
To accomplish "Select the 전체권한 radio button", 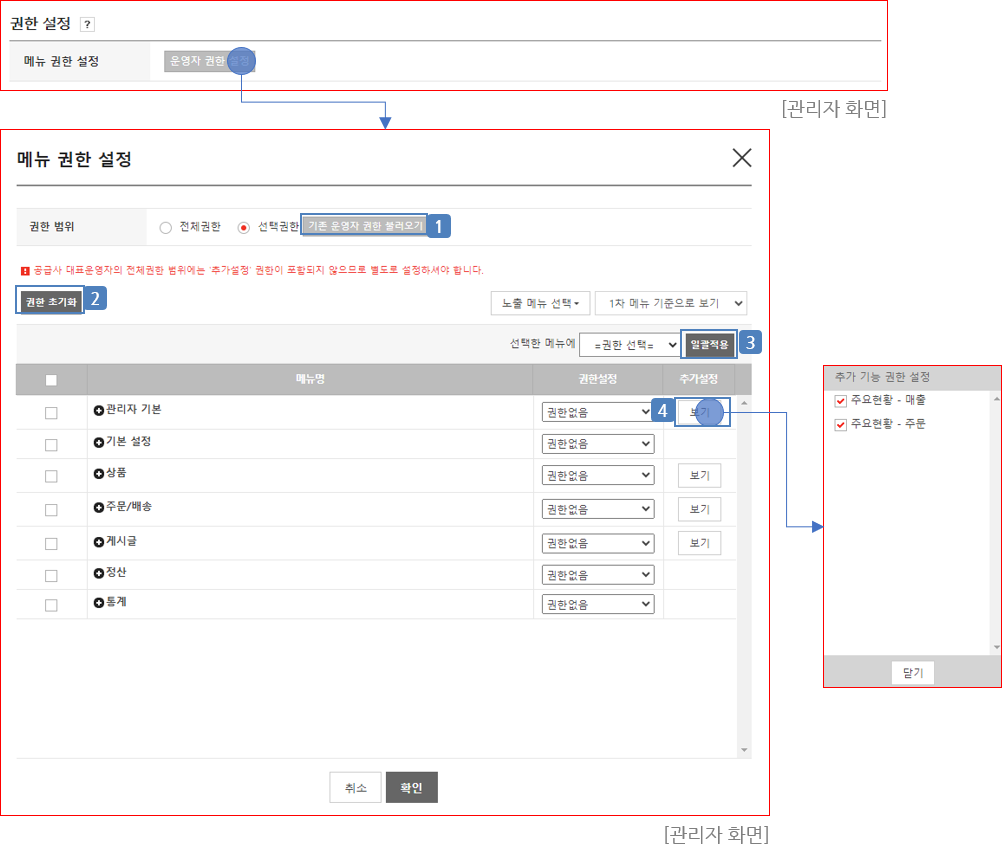I will tap(166, 228).
